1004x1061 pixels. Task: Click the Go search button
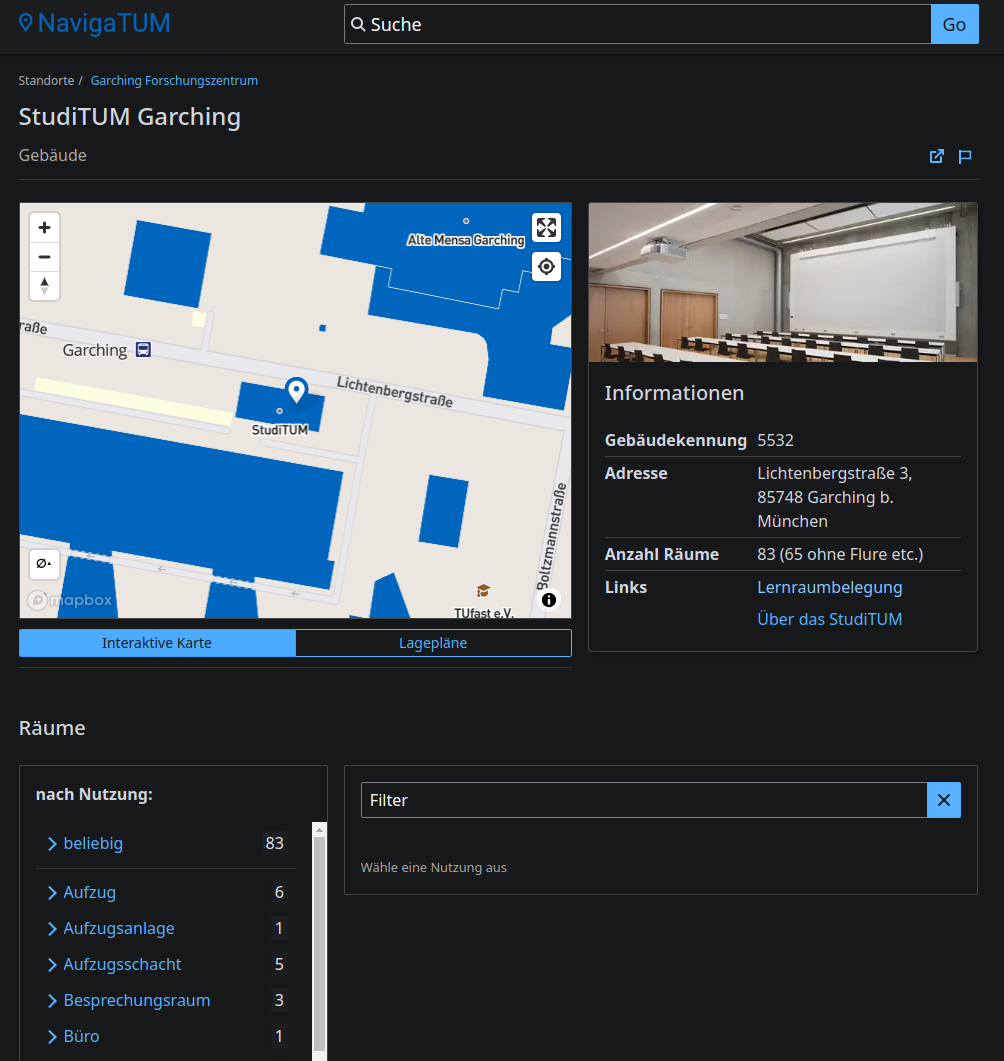click(x=954, y=24)
